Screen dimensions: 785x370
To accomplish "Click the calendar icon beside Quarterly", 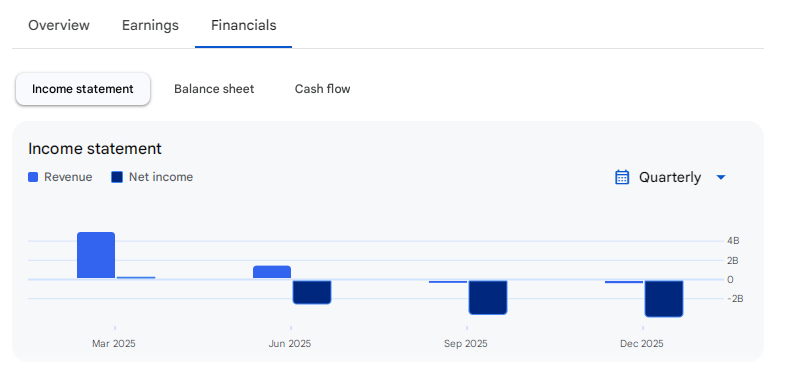I will point(622,177).
